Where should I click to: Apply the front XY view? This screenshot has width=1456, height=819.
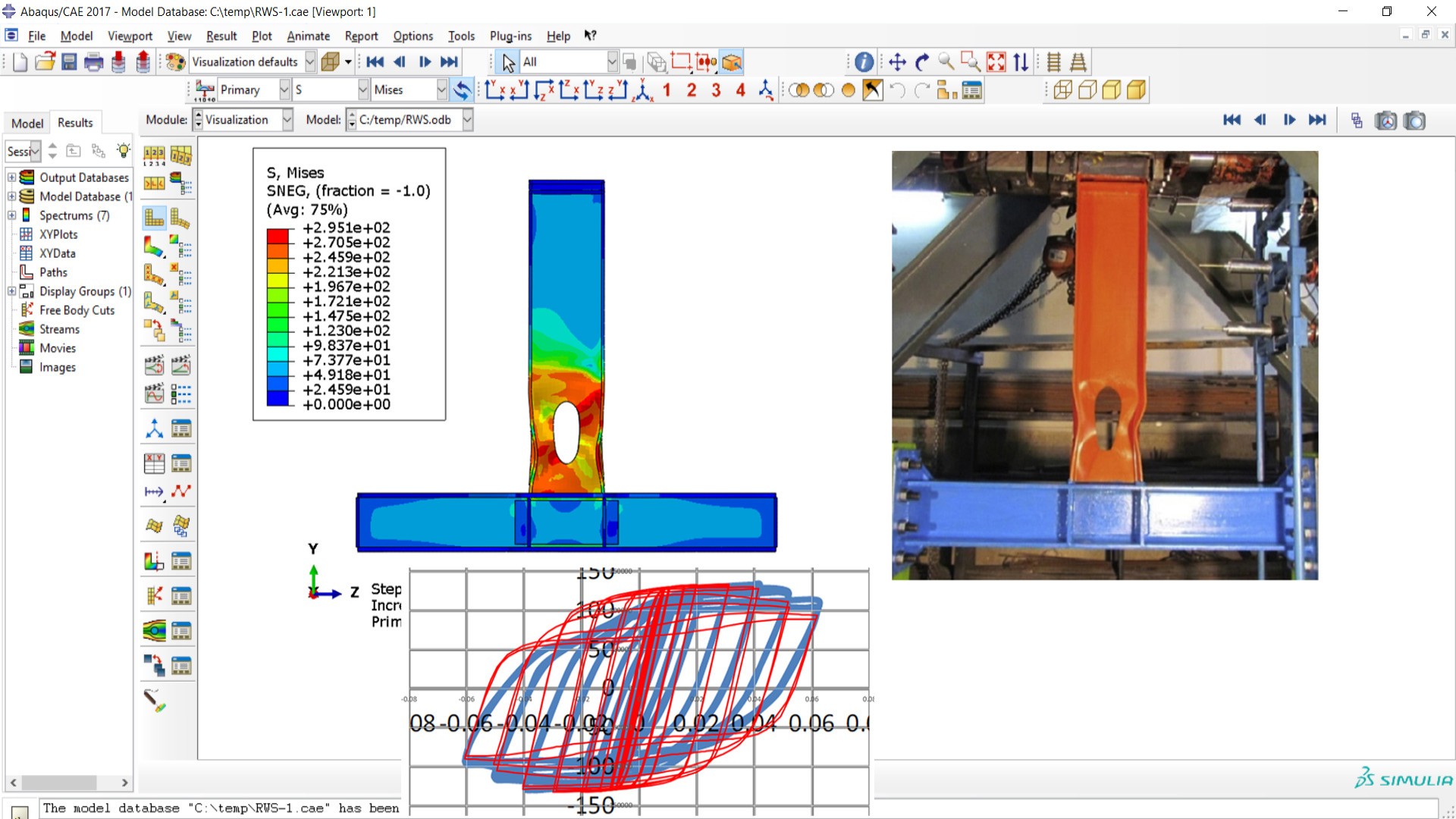tap(496, 90)
